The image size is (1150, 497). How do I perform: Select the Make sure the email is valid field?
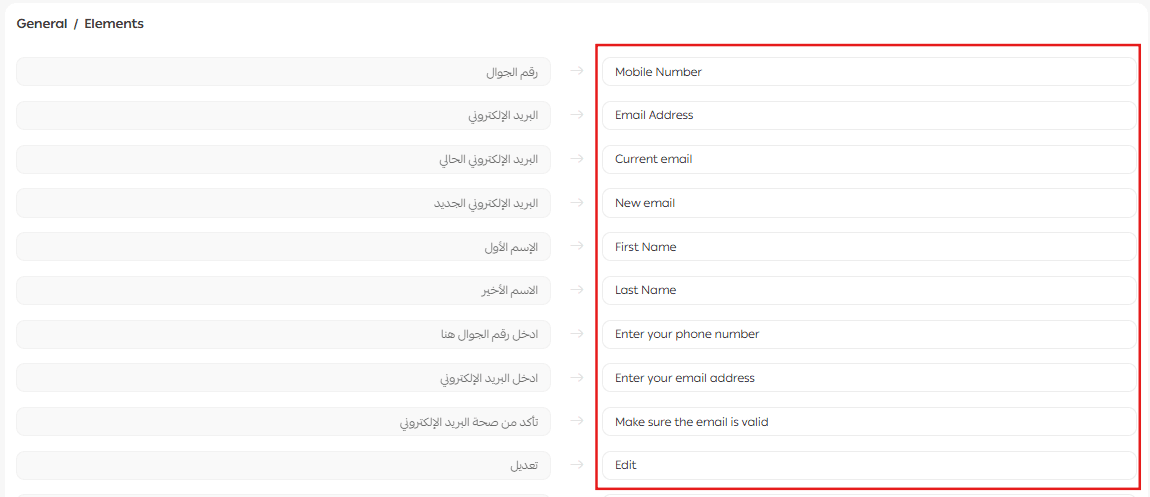(868, 422)
